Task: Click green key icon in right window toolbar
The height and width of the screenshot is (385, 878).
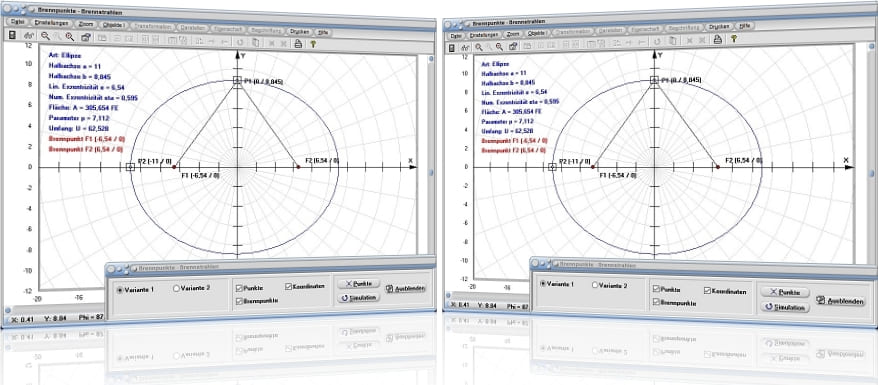Action: point(733,39)
